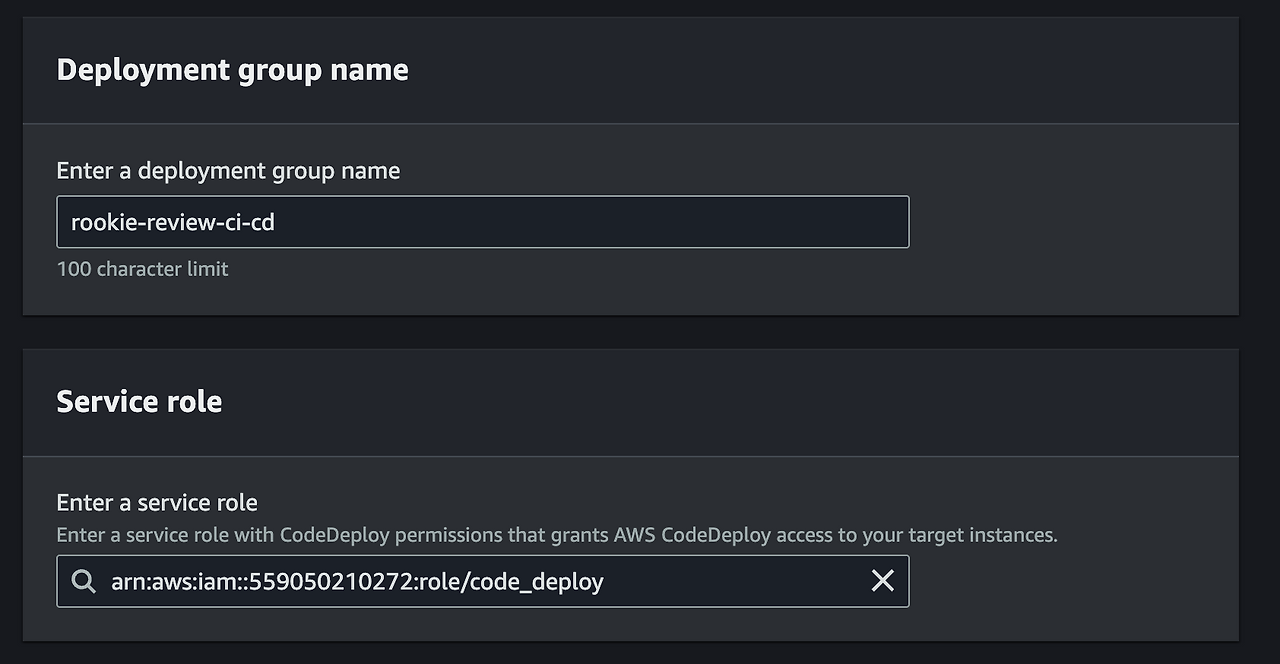Select the Service role section heading

click(139, 402)
